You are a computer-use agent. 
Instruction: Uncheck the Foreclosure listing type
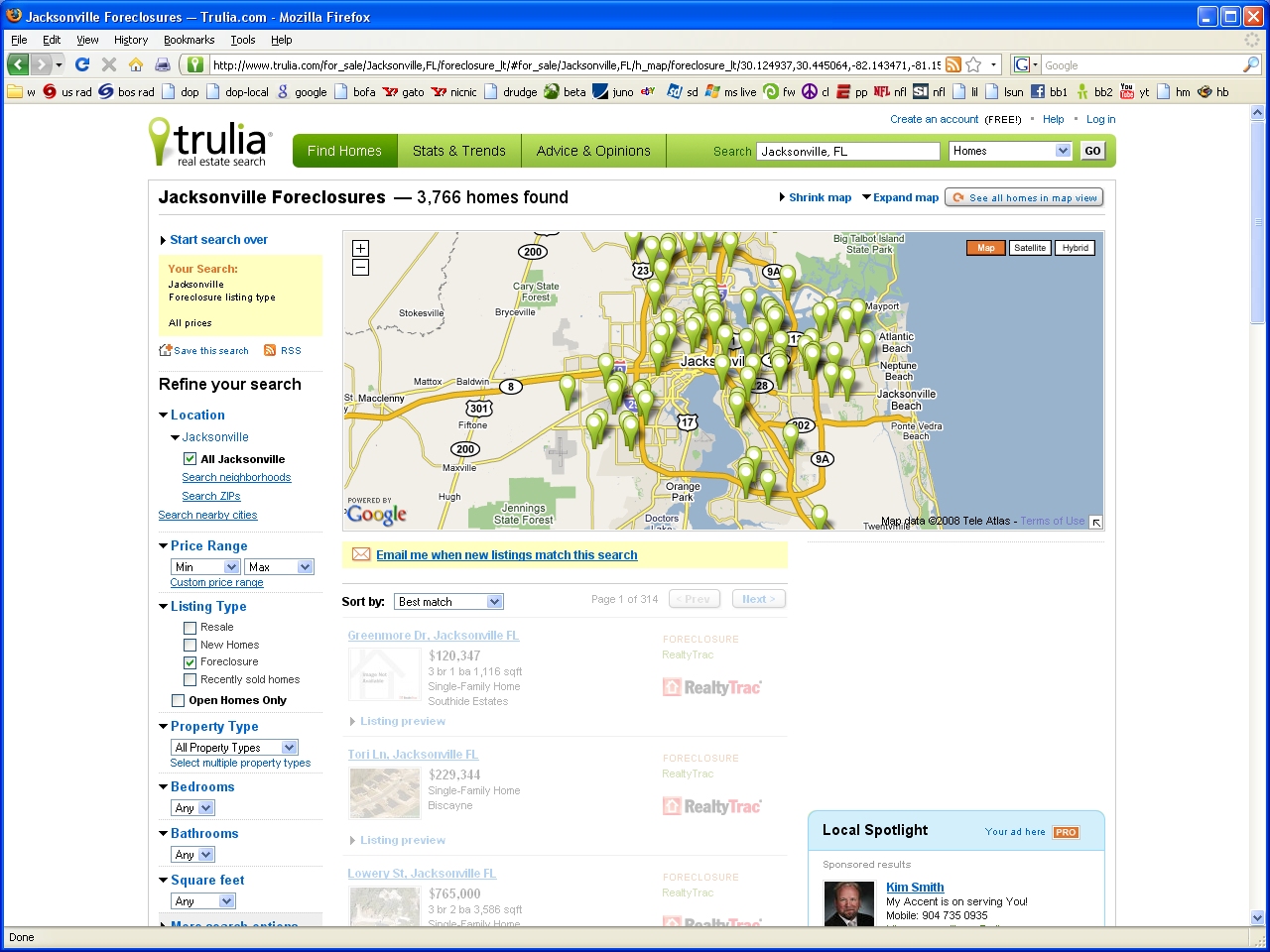190,662
